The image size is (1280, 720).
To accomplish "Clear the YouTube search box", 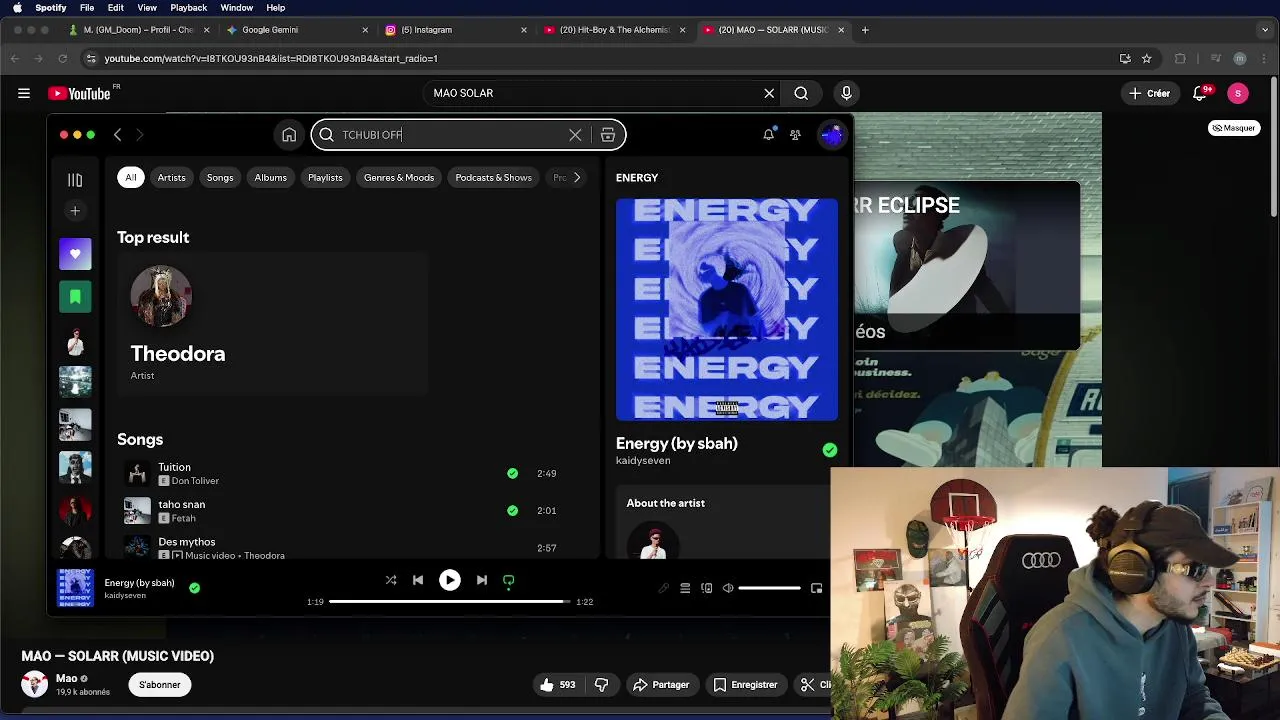I will click(769, 93).
